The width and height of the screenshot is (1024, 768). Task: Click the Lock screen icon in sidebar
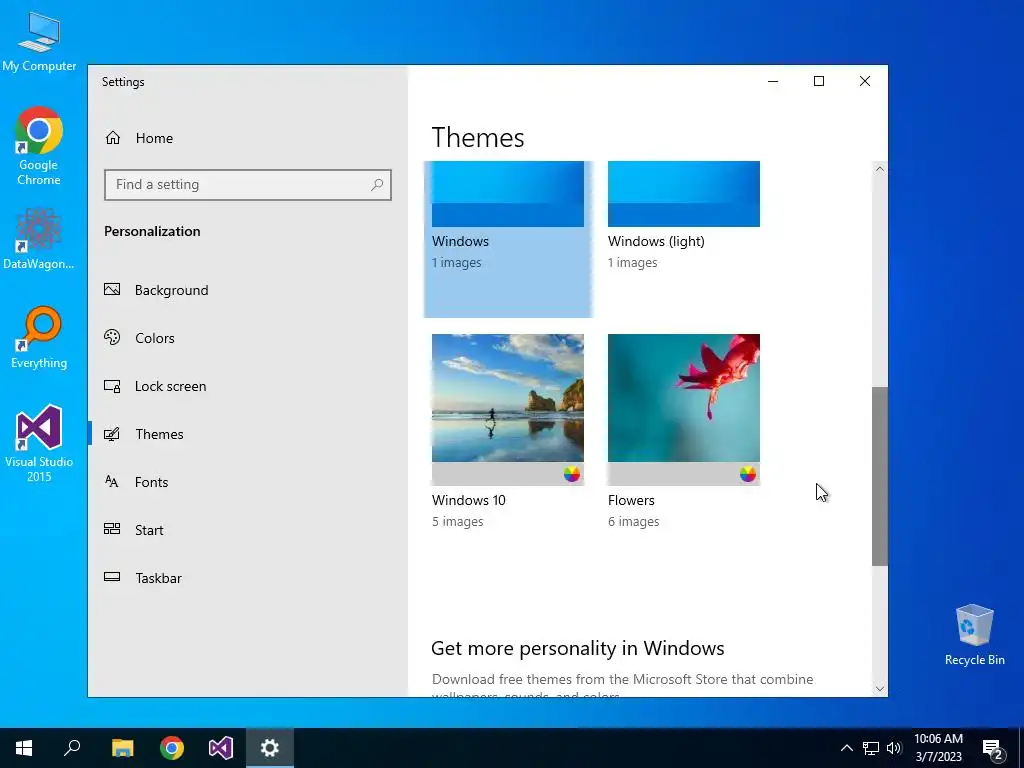[112, 386]
